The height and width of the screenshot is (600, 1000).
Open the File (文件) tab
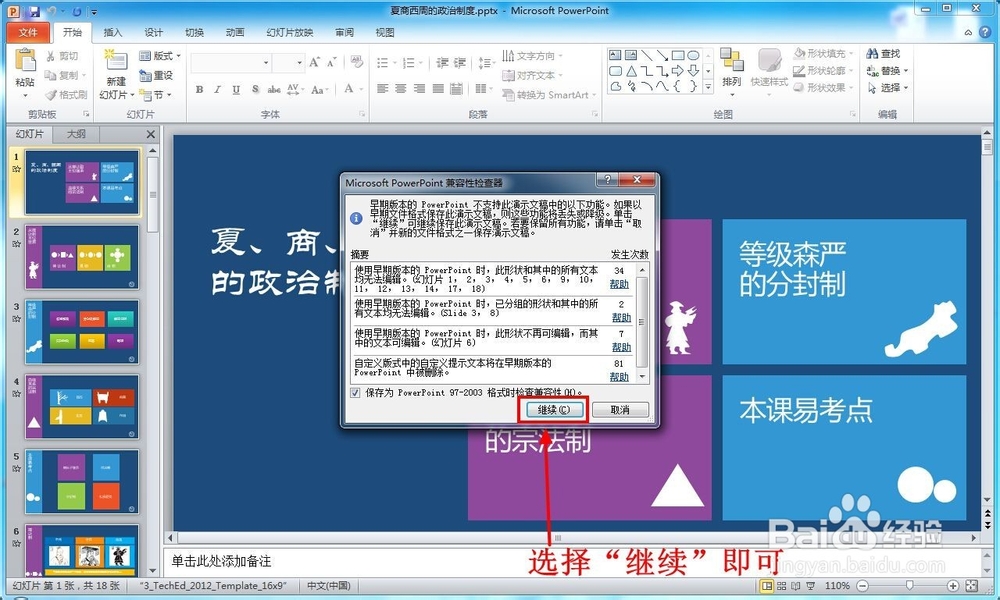28,33
